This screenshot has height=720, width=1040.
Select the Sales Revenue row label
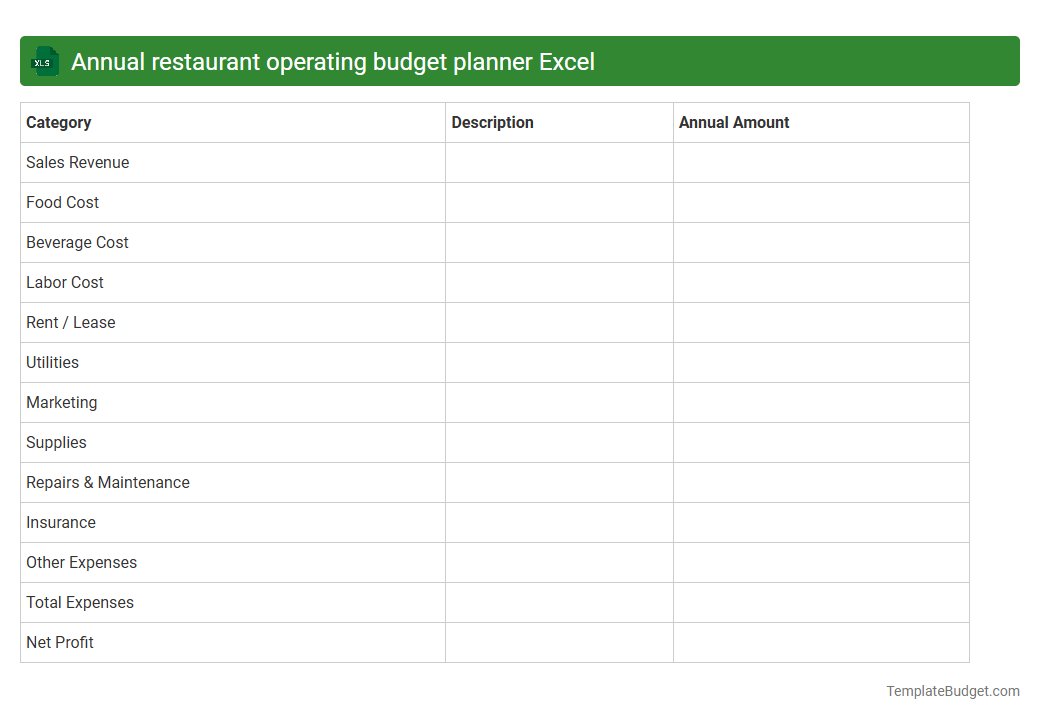tap(77, 162)
